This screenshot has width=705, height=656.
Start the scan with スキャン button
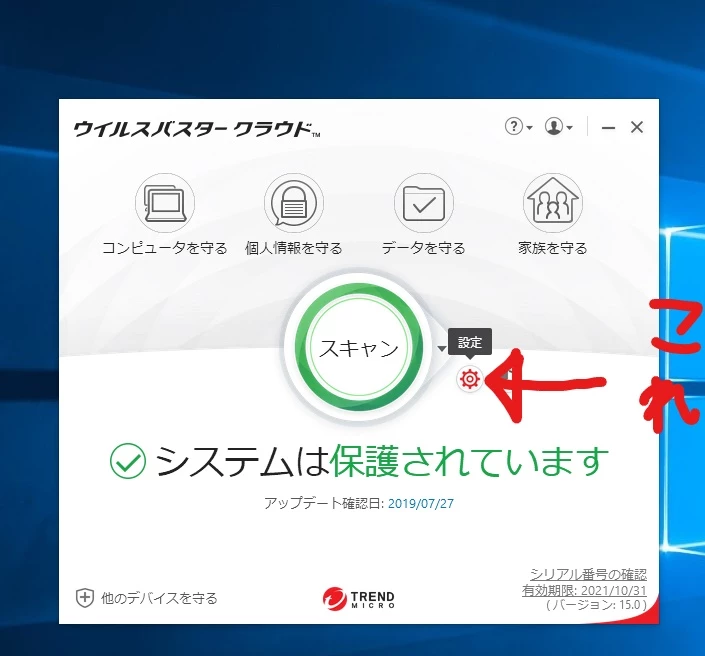click(359, 348)
